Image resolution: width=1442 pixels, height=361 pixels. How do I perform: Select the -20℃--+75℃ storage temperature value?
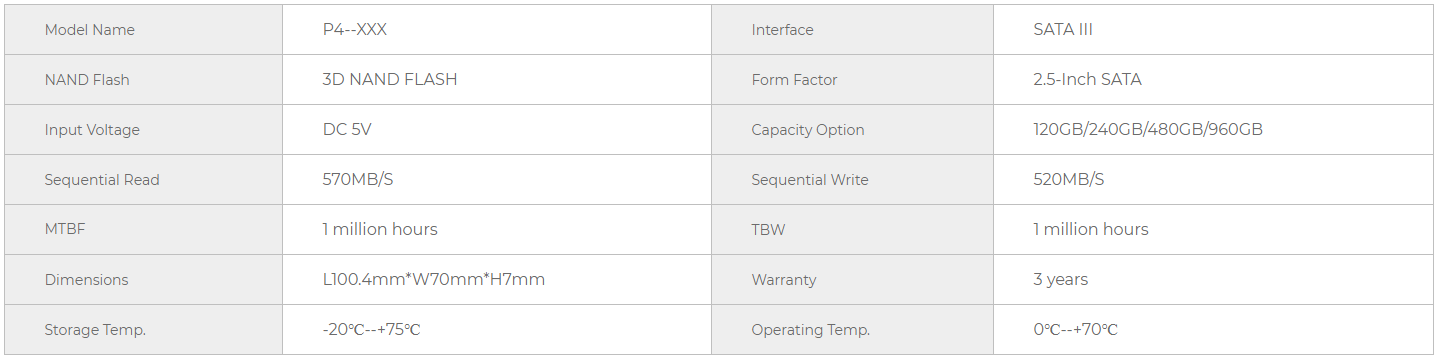(x=371, y=330)
